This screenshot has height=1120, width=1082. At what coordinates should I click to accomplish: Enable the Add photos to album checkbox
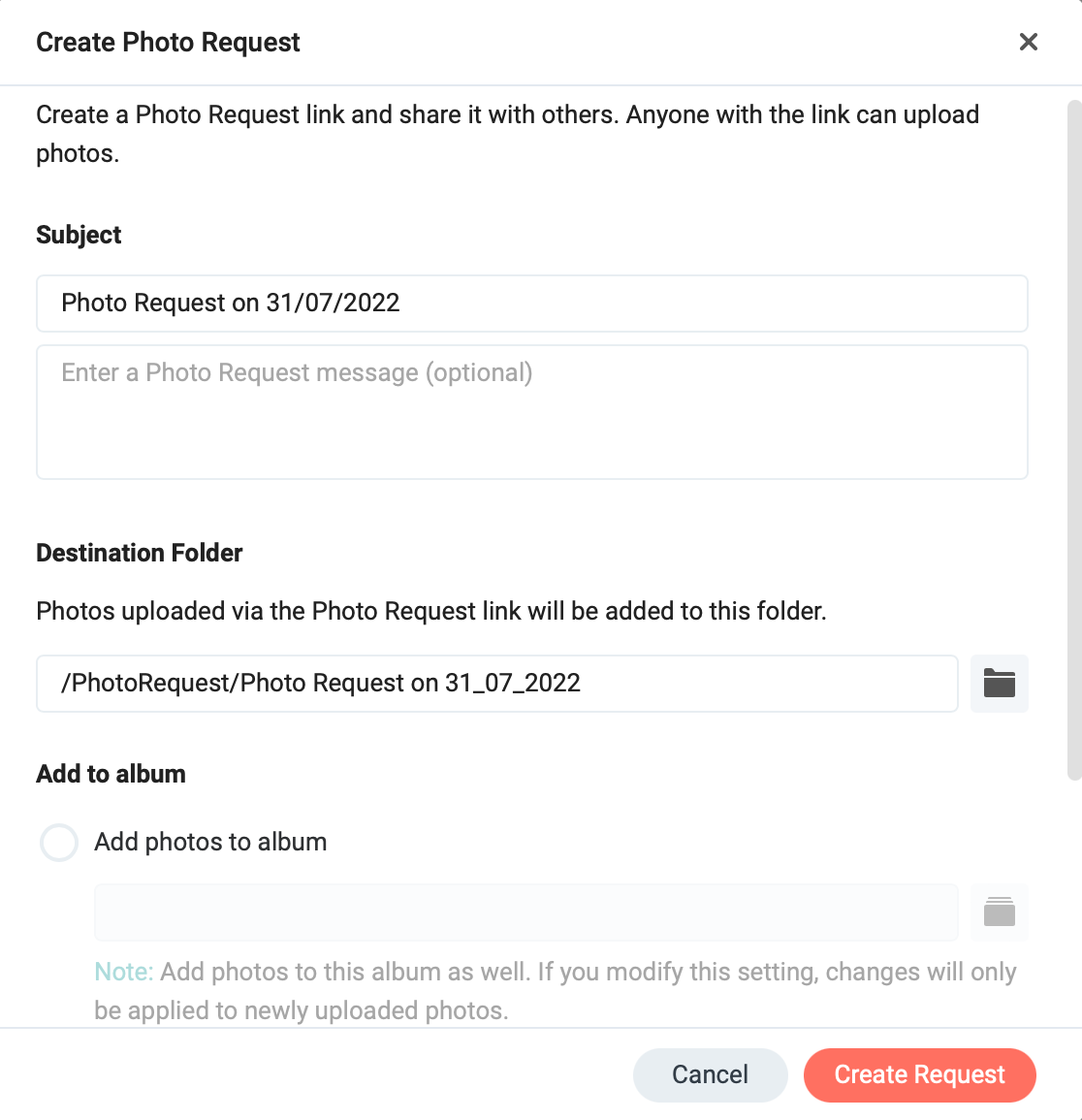tap(59, 842)
